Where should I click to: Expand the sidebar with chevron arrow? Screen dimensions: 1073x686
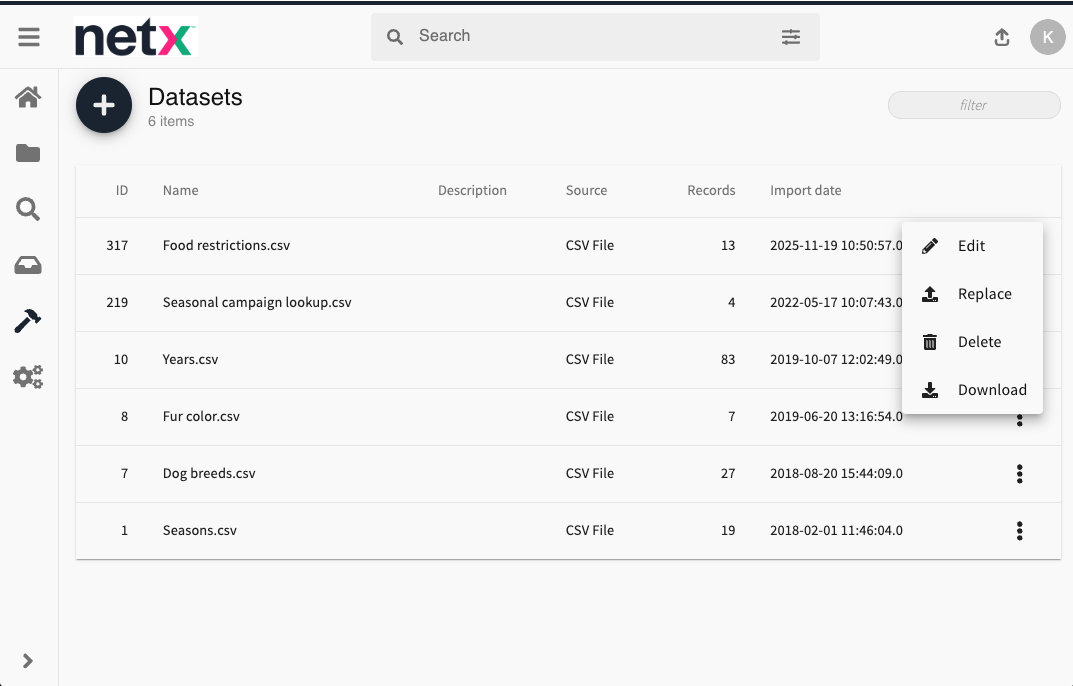coord(28,660)
